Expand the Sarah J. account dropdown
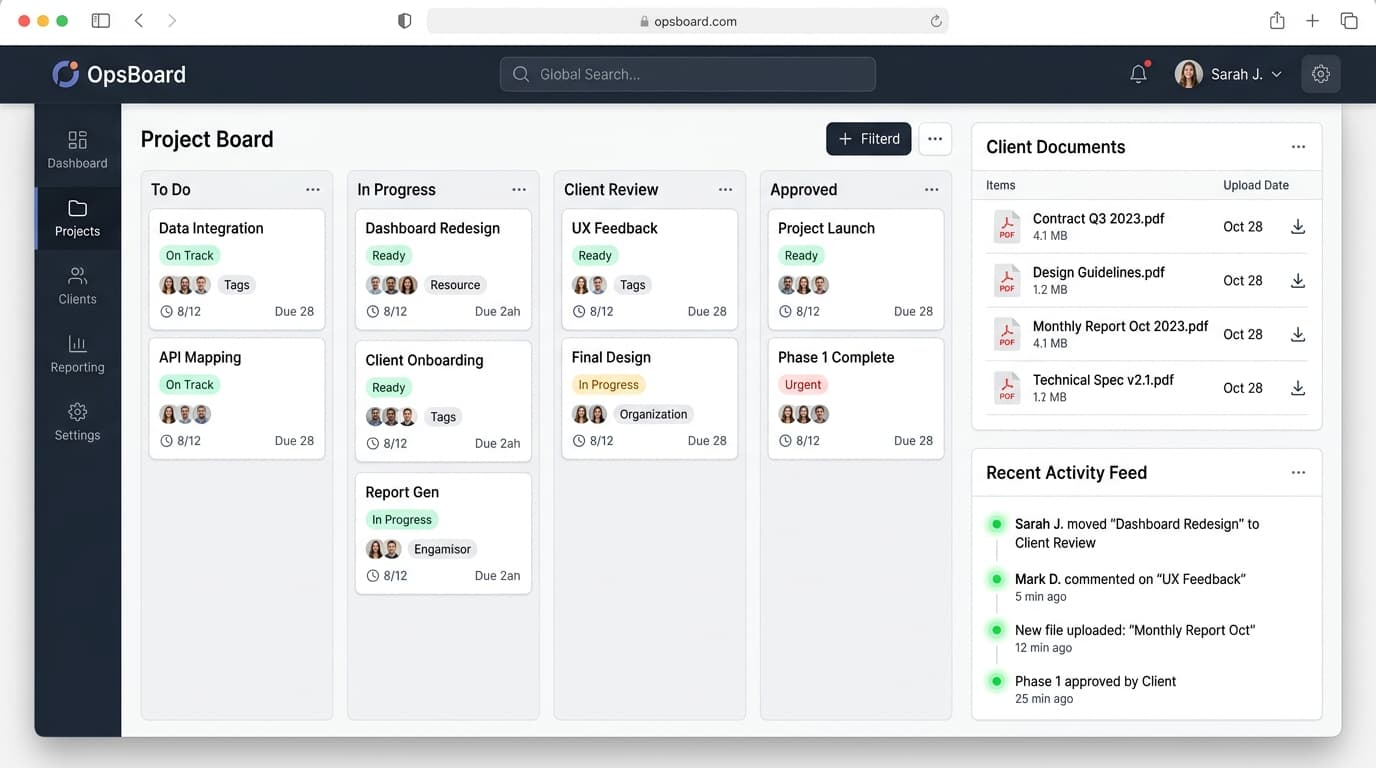Viewport: 1376px width, 768px height. 1277,75
